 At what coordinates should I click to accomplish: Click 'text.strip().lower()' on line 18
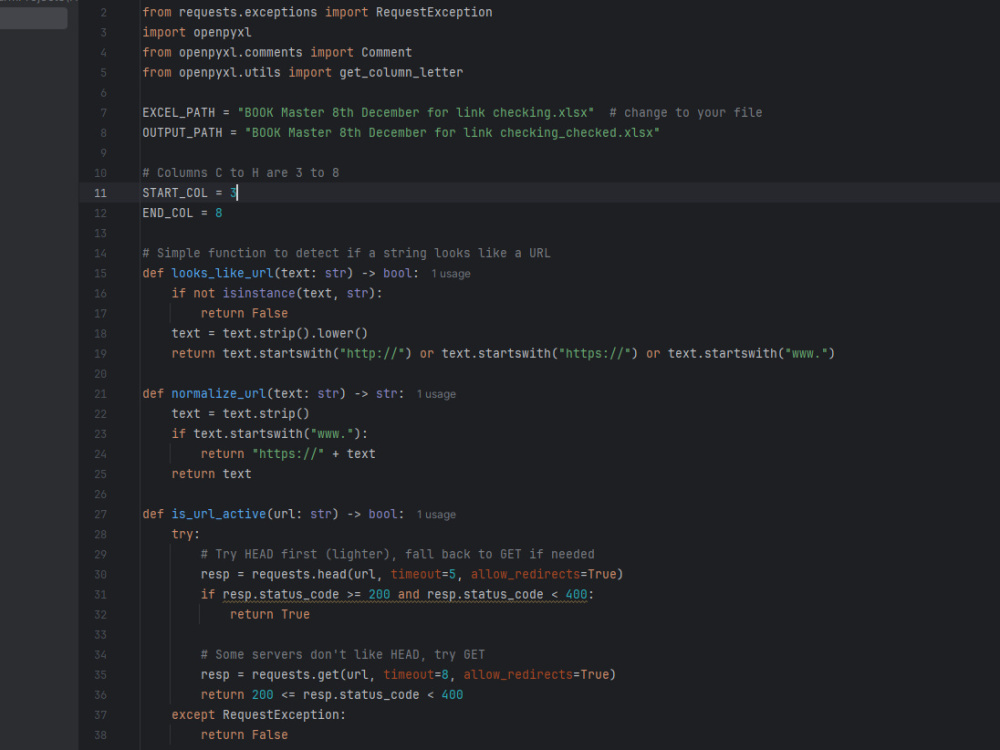click(295, 334)
